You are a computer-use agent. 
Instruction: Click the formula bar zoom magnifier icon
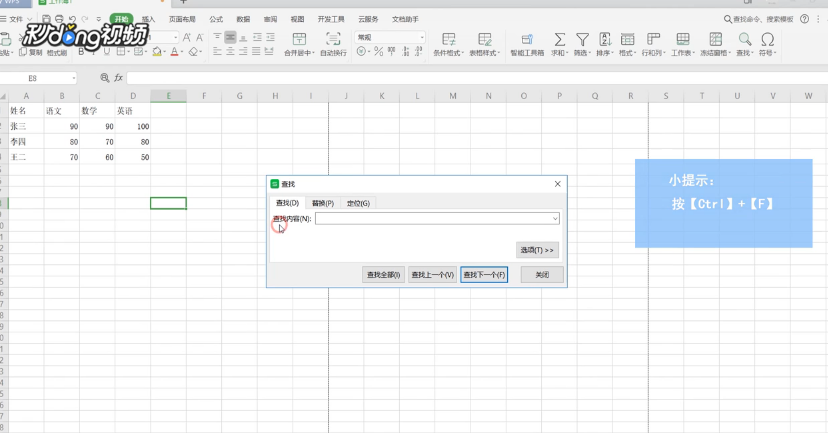pos(105,78)
